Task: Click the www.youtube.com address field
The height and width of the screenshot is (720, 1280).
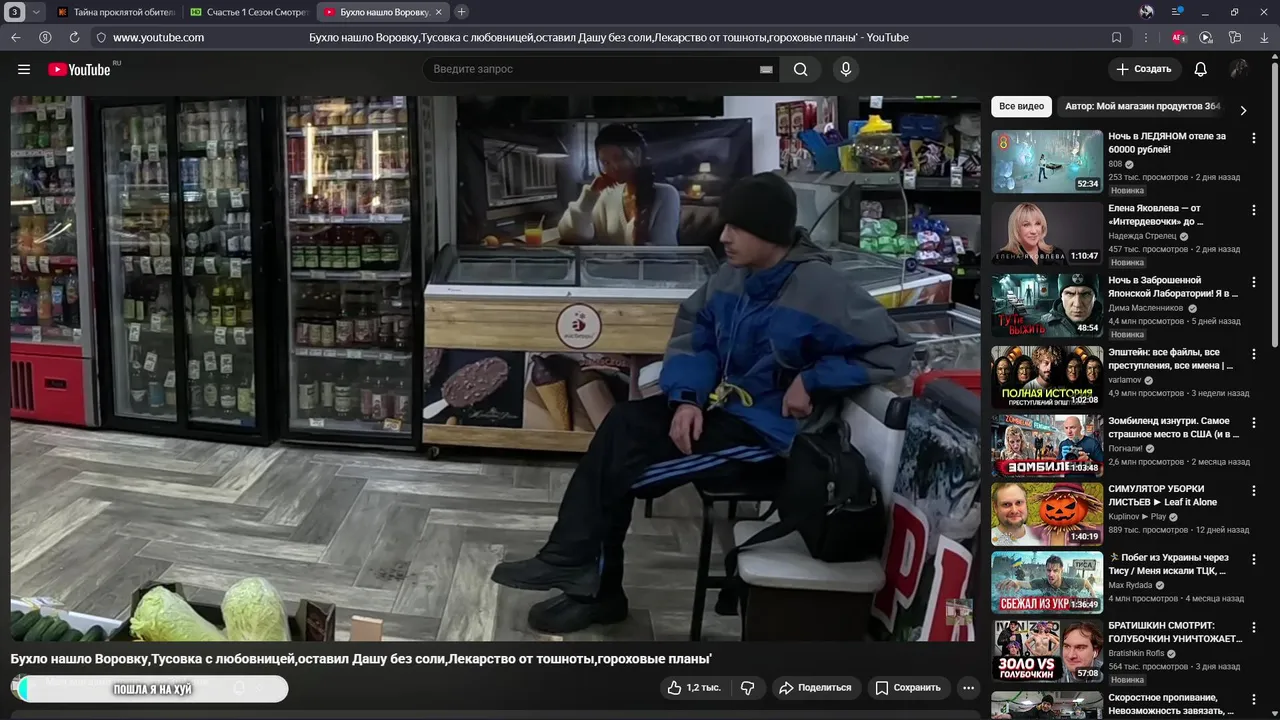Action: click(158, 37)
